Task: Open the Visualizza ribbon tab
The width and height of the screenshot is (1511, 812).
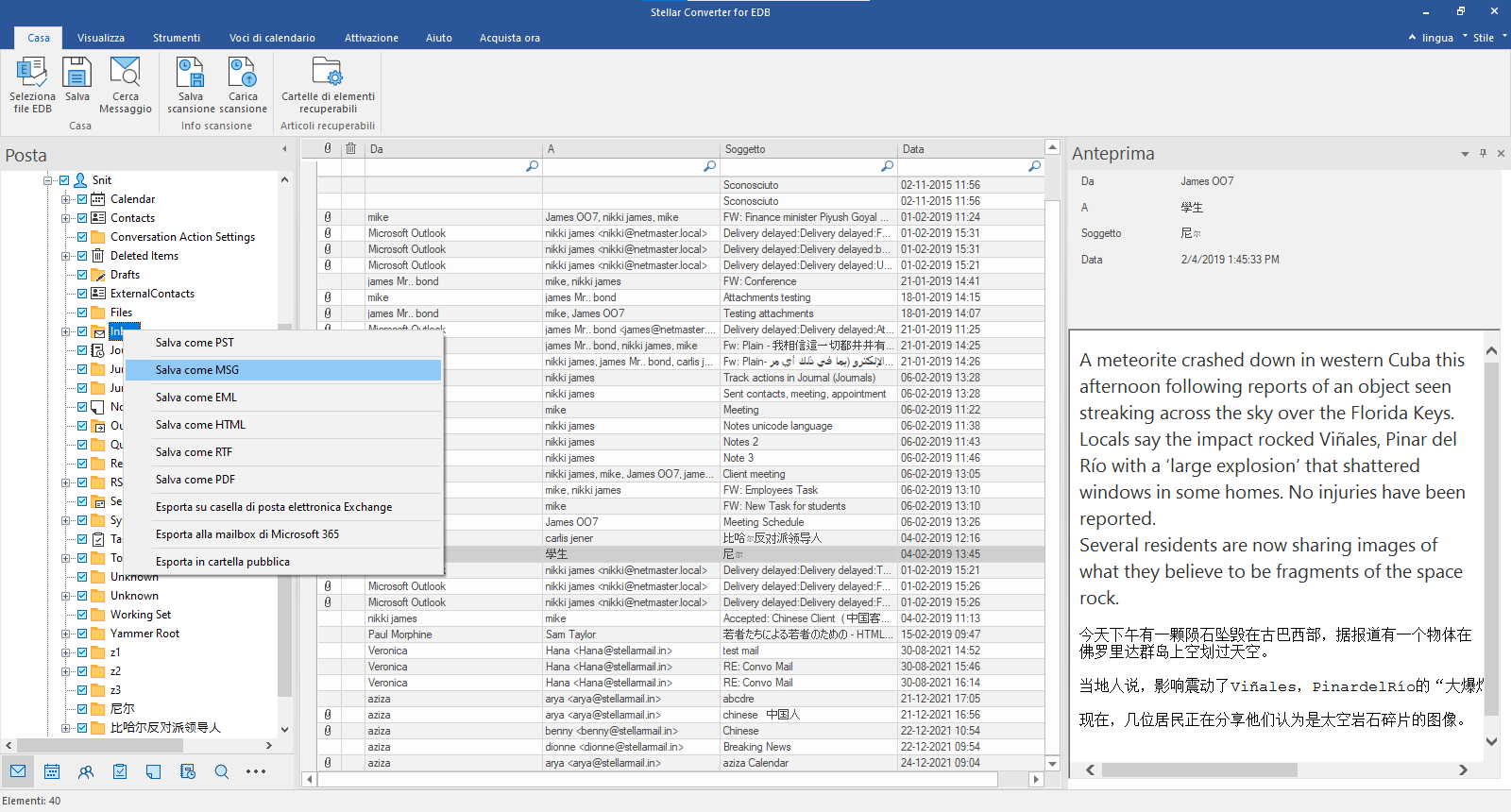Action: pyautogui.click(x=101, y=38)
